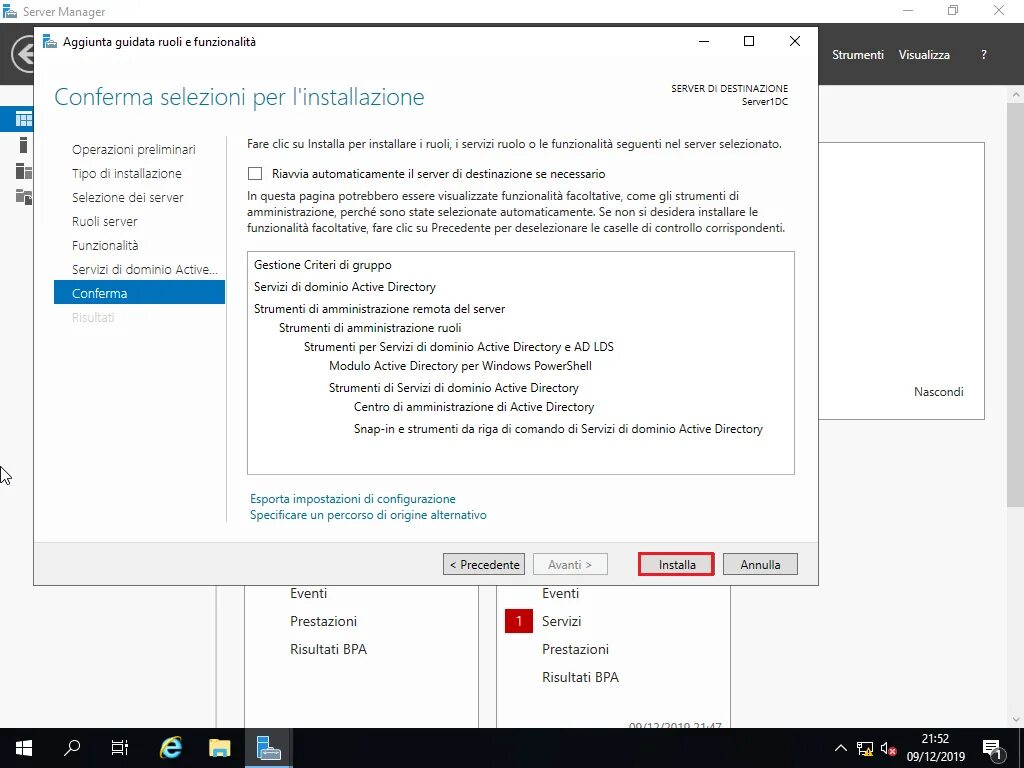Select Centro di amministrazione di Active Directory
The width and height of the screenshot is (1024, 768).
pos(474,407)
